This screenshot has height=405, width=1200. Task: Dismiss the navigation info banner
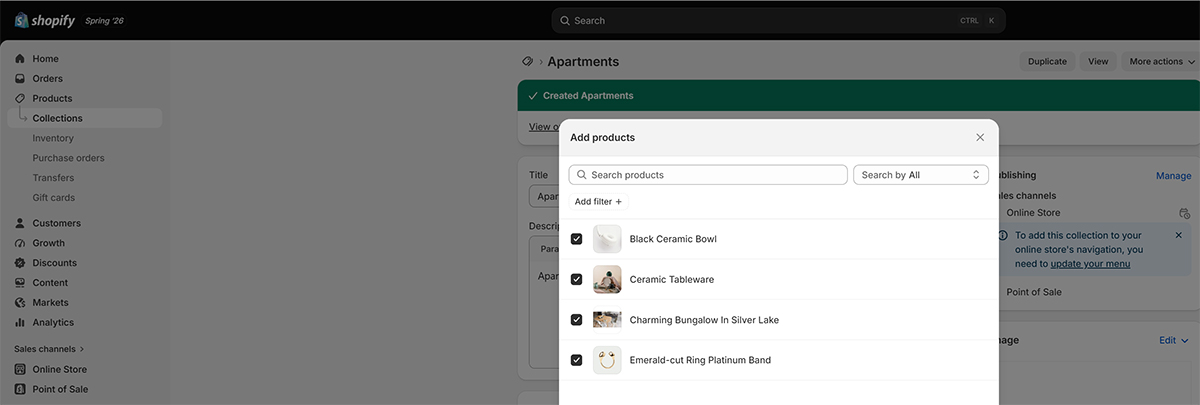(x=1178, y=235)
